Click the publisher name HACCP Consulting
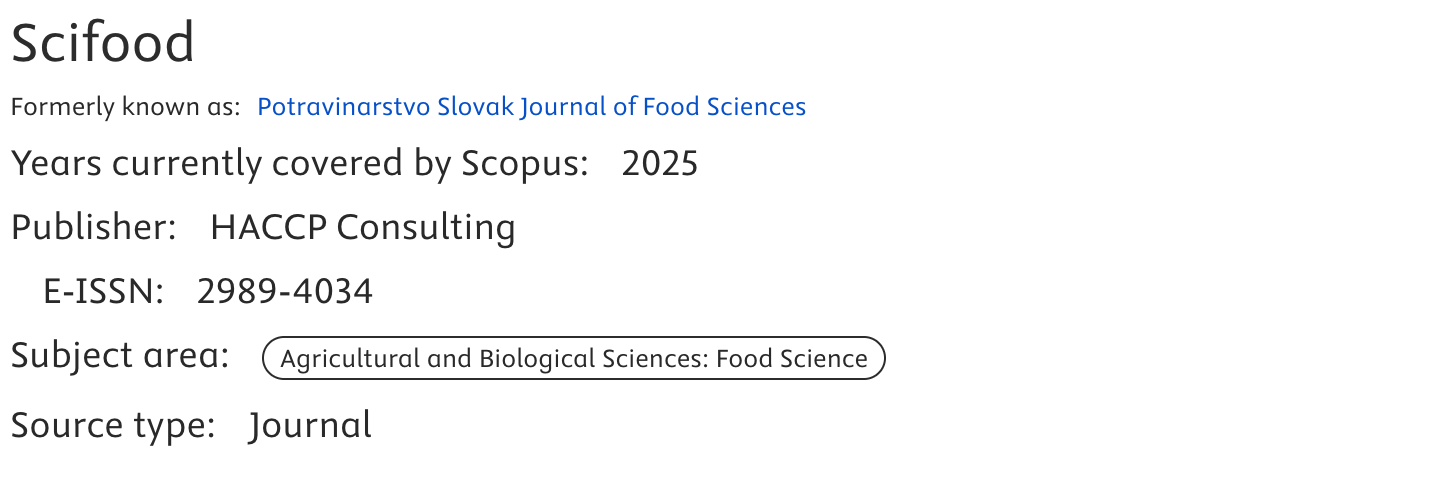Screen dimensions: 1456x484 point(362,228)
